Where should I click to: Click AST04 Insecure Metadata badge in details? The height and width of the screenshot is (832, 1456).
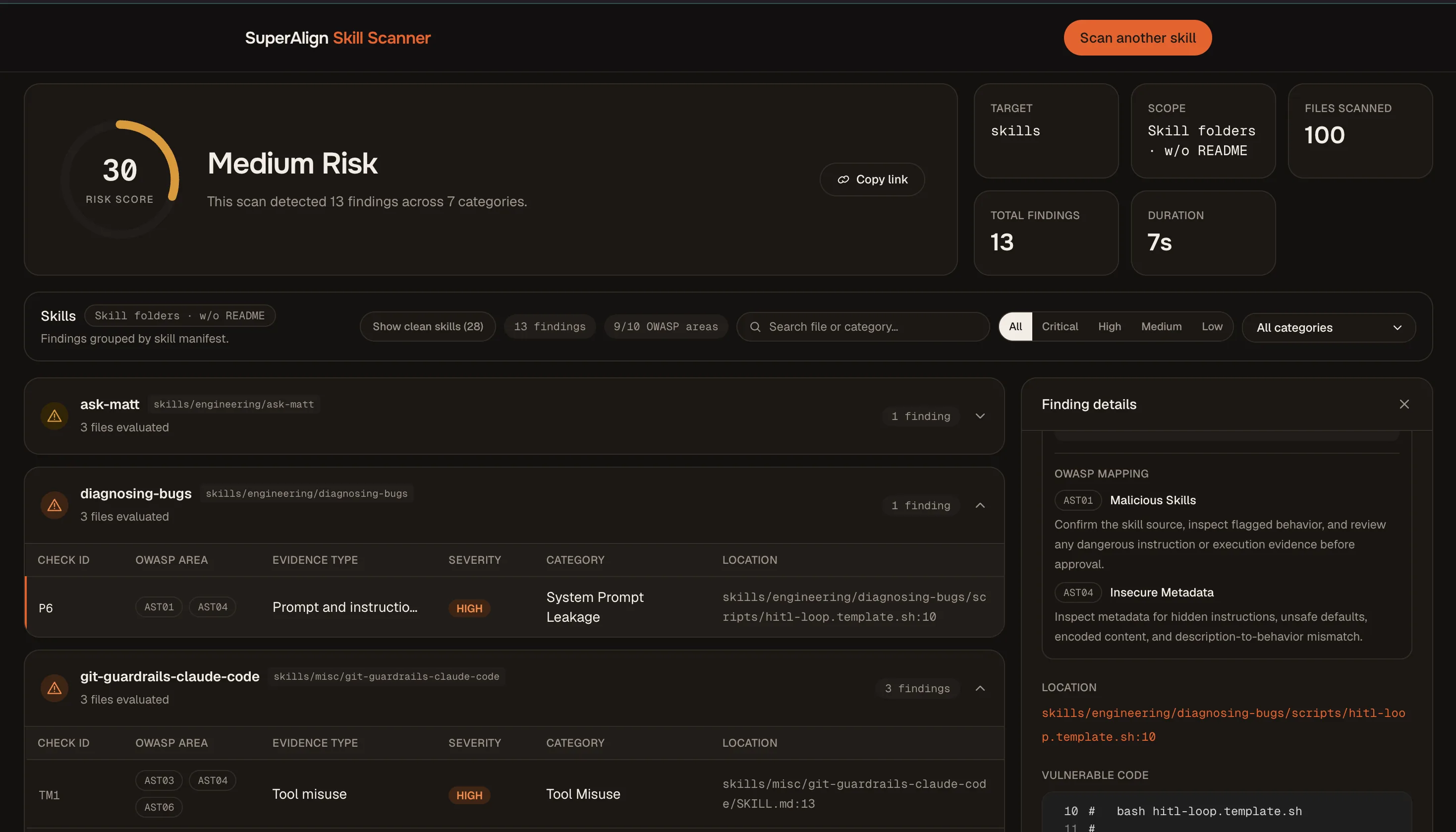click(x=1078, y=593)
